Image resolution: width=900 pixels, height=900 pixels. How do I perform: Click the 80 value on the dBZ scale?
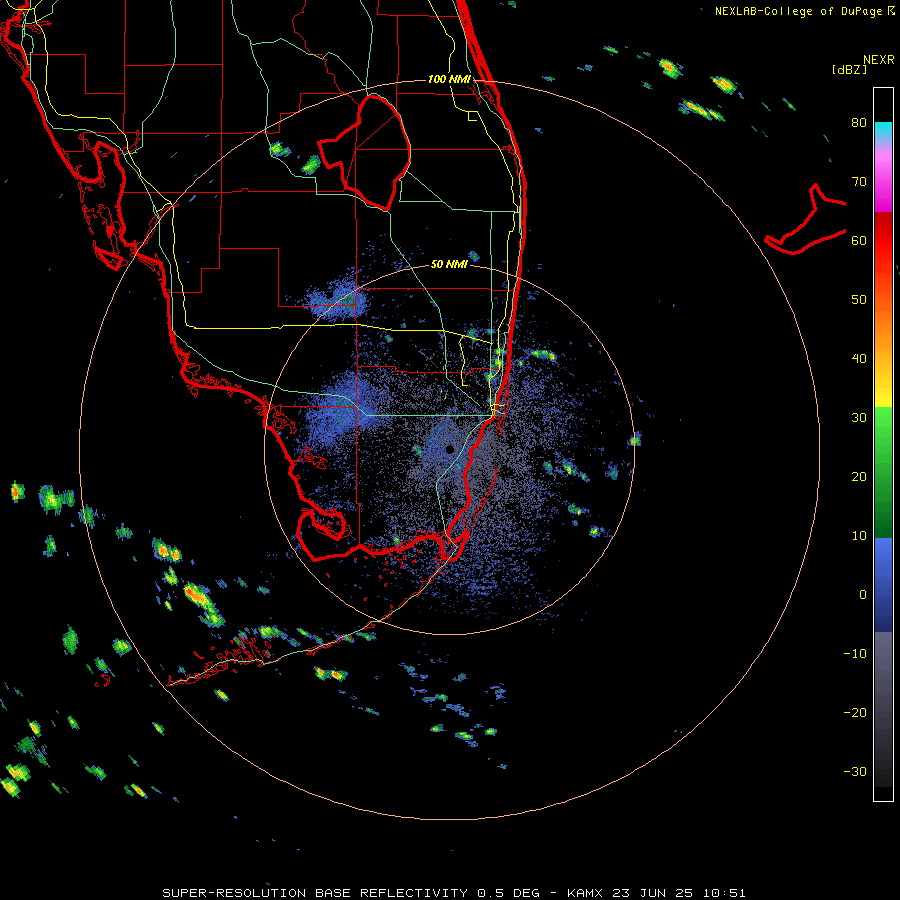(859, 122)
